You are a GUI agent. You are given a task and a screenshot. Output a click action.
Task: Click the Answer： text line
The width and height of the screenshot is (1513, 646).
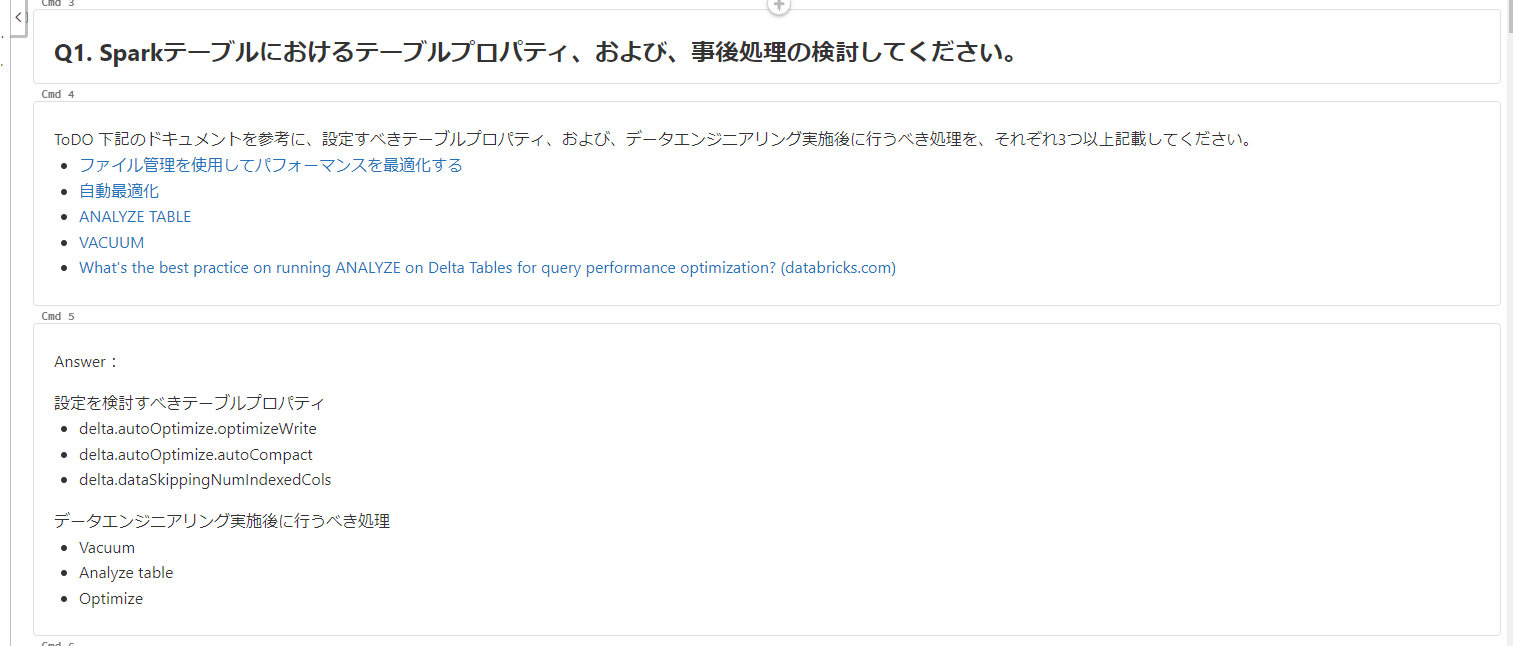tap(85, 361)
